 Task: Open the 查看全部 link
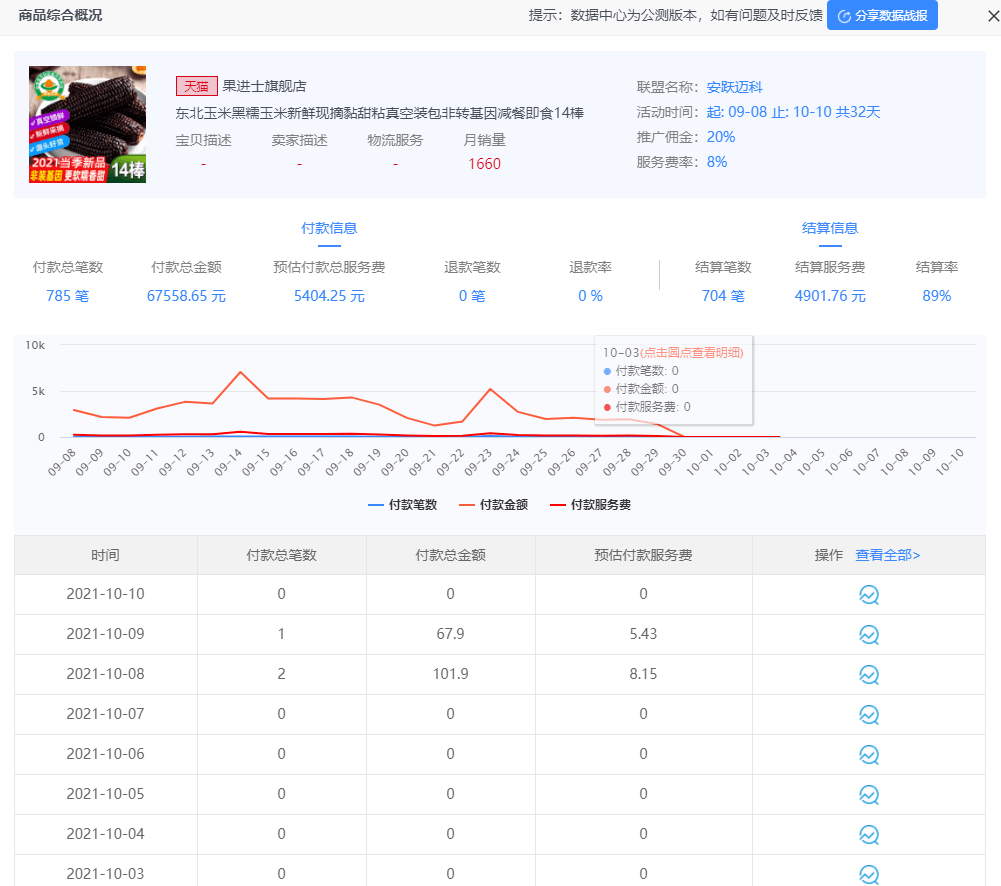(887, 555)
